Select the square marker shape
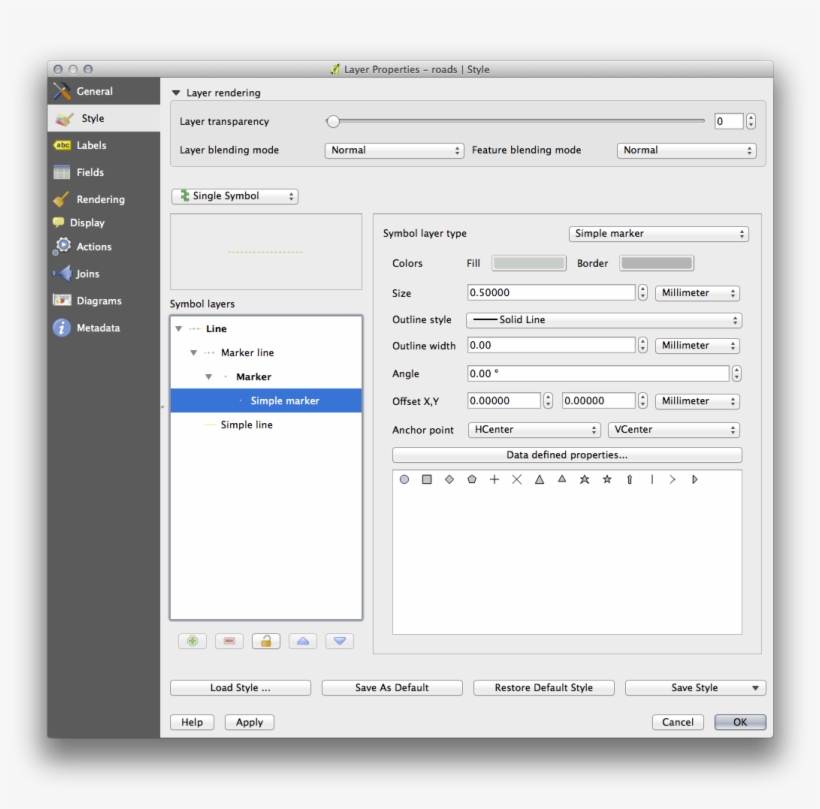This screenshot has height=809, width=820. tap(427, 480)
